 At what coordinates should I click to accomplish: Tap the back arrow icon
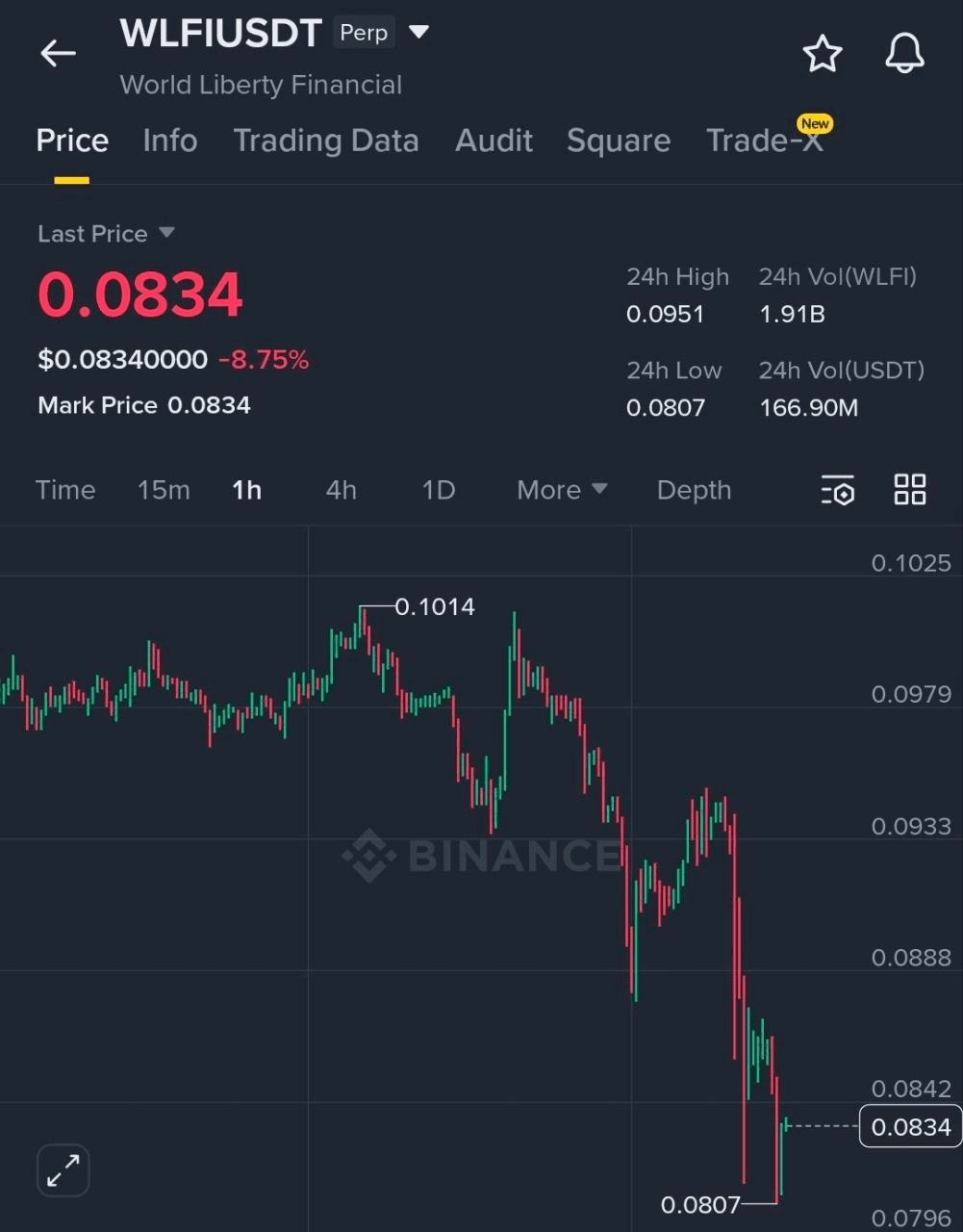coord(58,54)
